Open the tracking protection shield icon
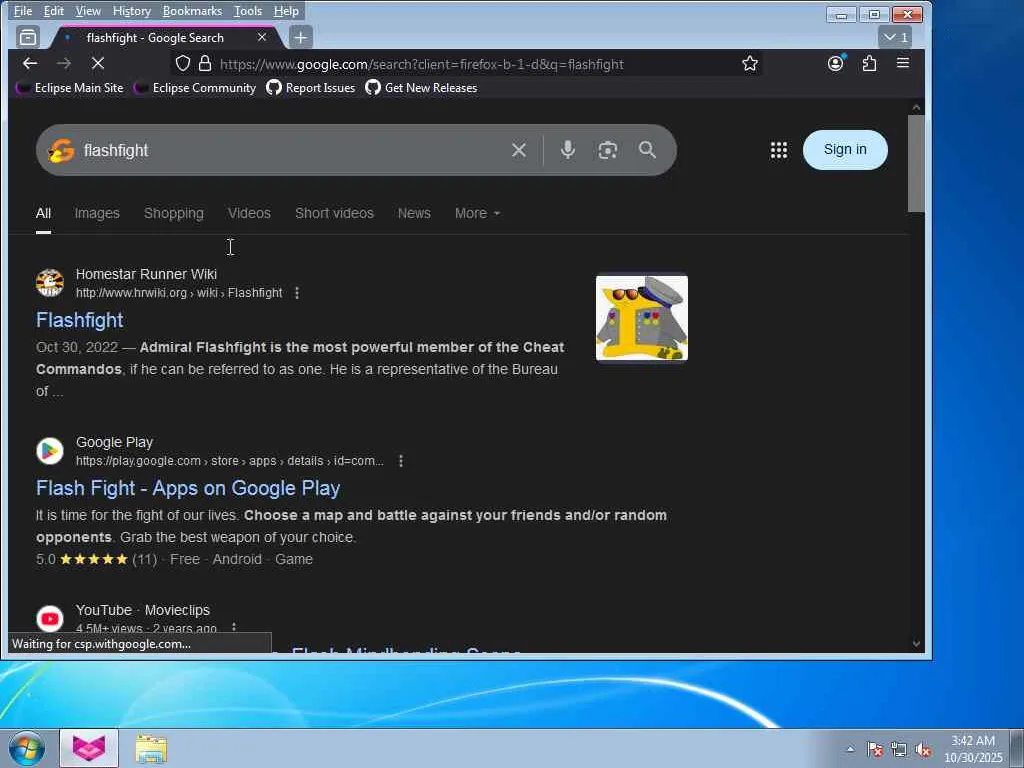The image size is (1024, 768). [x=183, y=63]
